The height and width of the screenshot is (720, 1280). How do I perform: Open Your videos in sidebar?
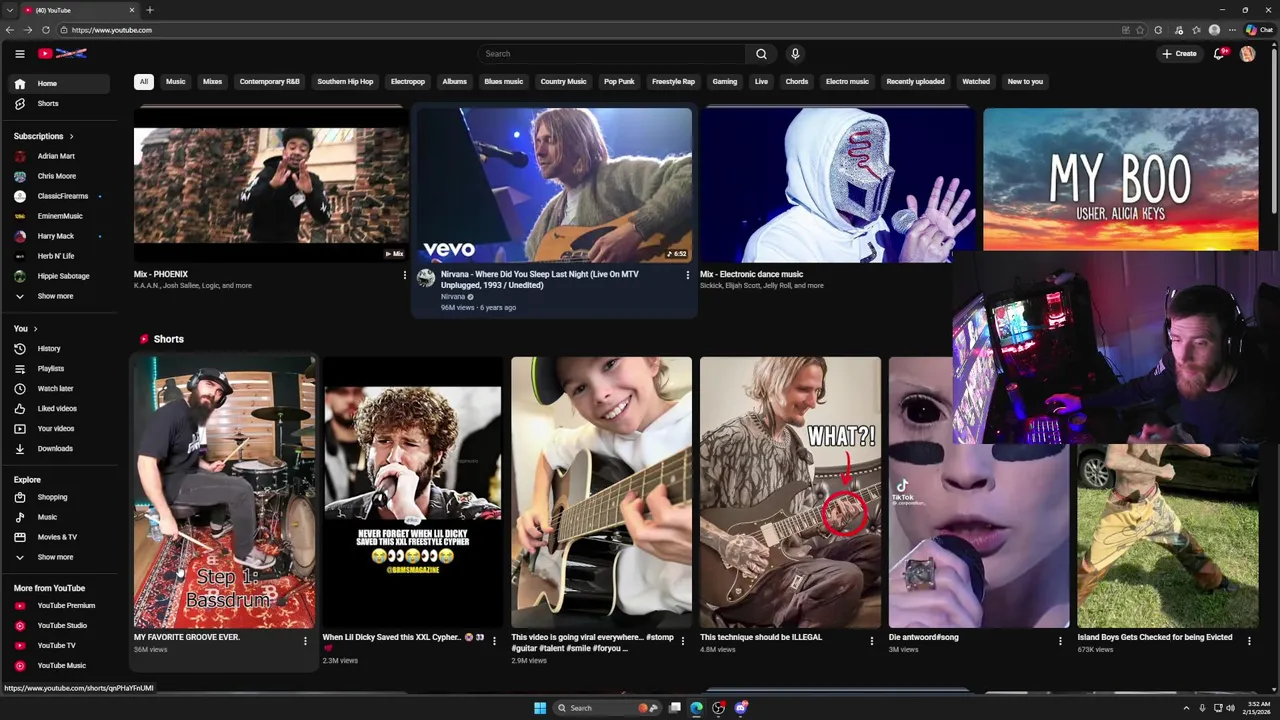coord(57,429)
